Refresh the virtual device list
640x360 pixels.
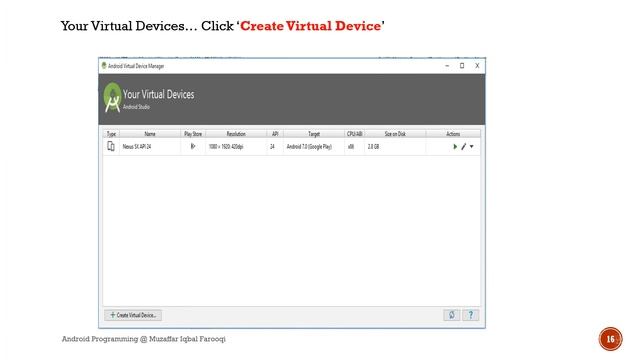[452, 315]
